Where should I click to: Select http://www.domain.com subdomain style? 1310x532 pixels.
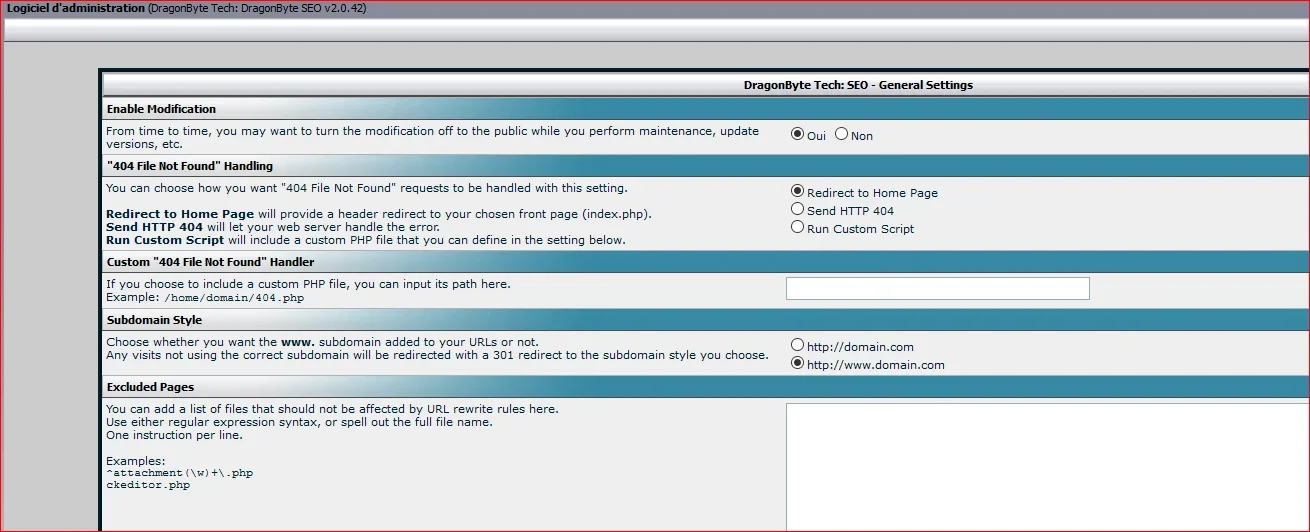797,363
